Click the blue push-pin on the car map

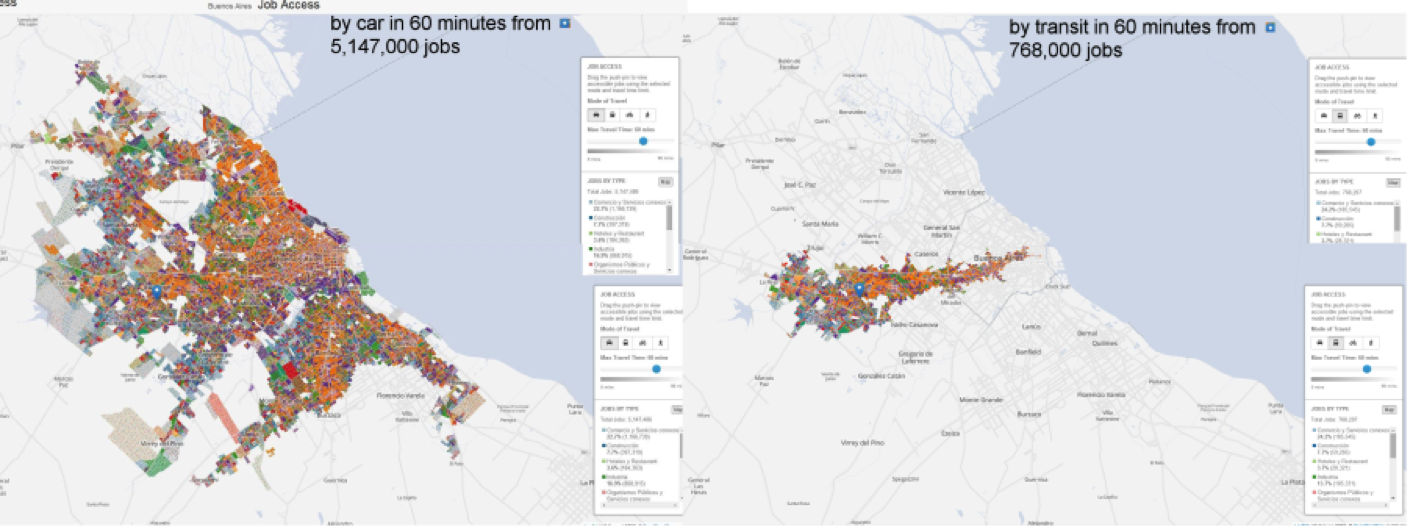click(x=157, y=291)
